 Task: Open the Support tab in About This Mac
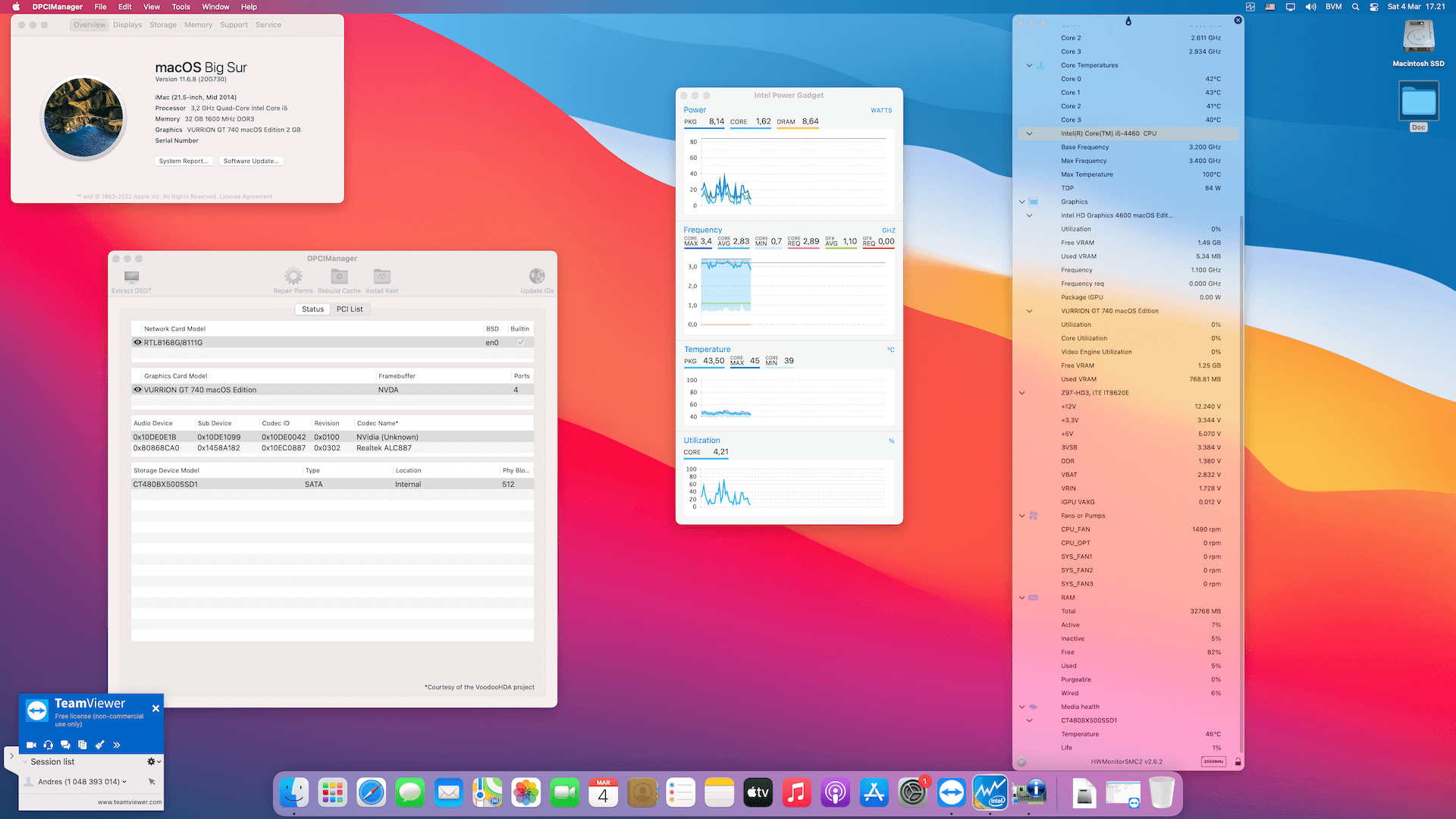pos(234,25)
